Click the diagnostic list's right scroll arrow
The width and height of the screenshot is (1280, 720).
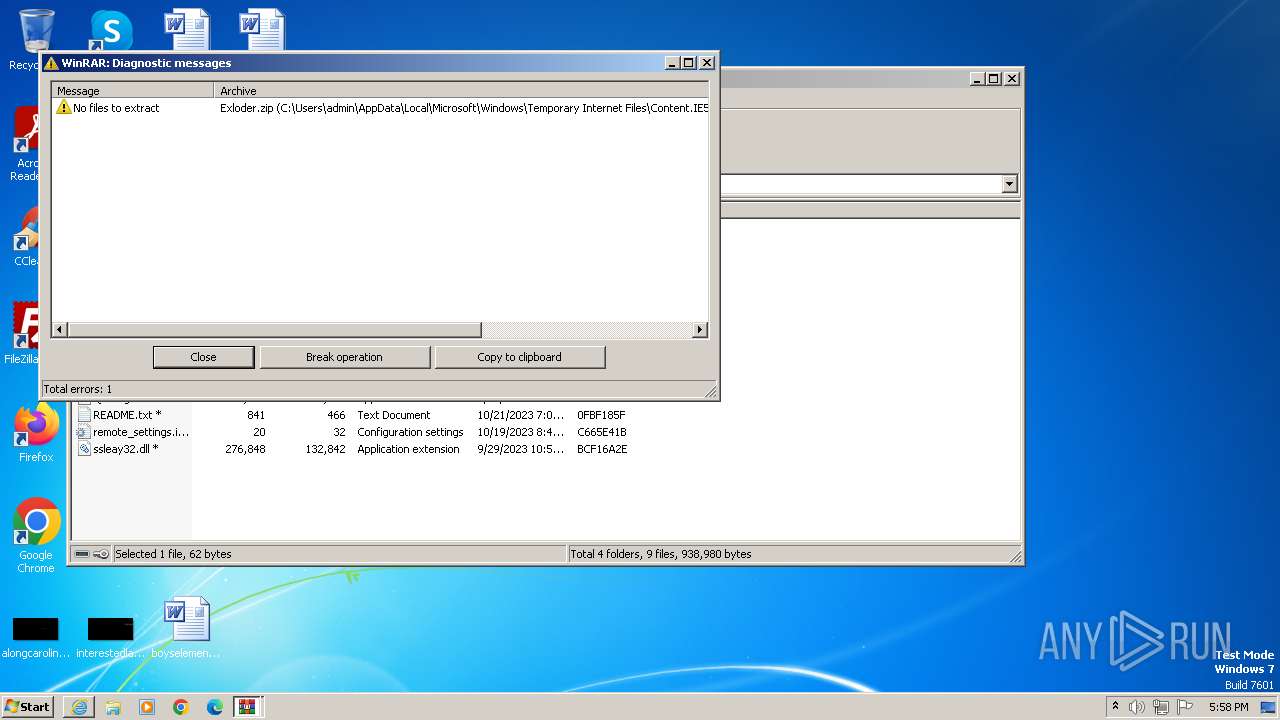[x=700, y=330]
